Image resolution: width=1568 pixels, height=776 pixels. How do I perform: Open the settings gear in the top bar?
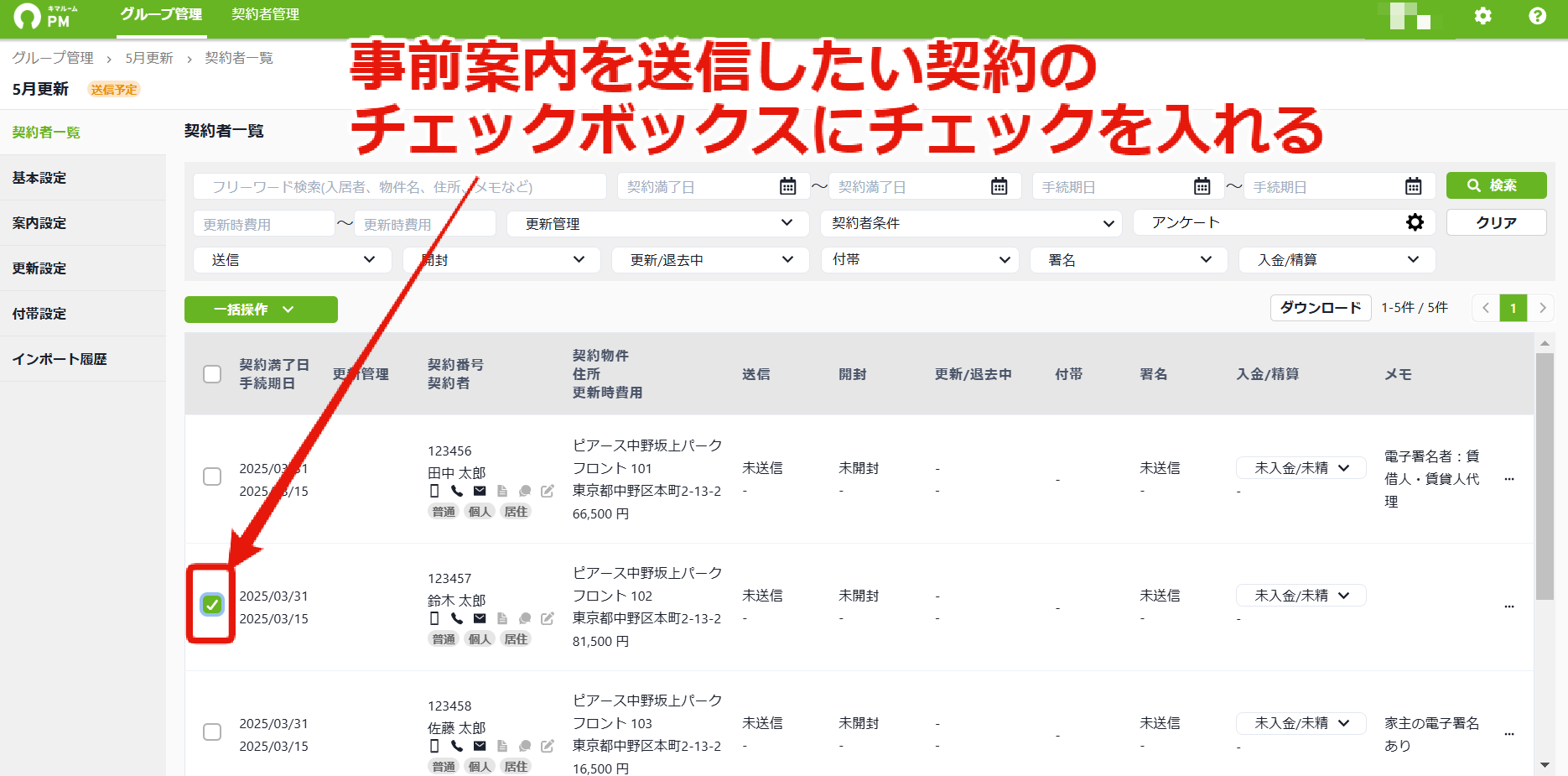(x=1482, y=16)
